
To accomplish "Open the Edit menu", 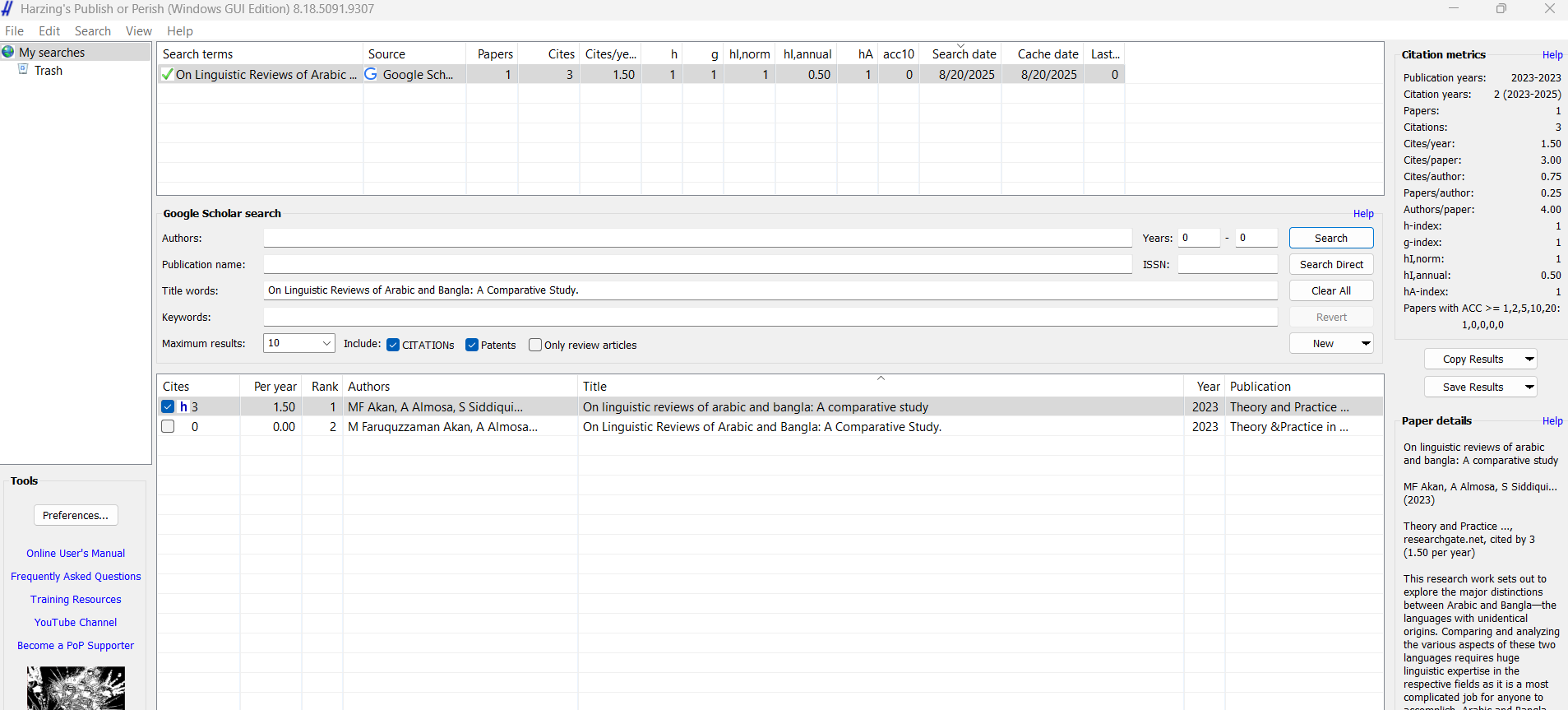I will (x=49, y=31).
